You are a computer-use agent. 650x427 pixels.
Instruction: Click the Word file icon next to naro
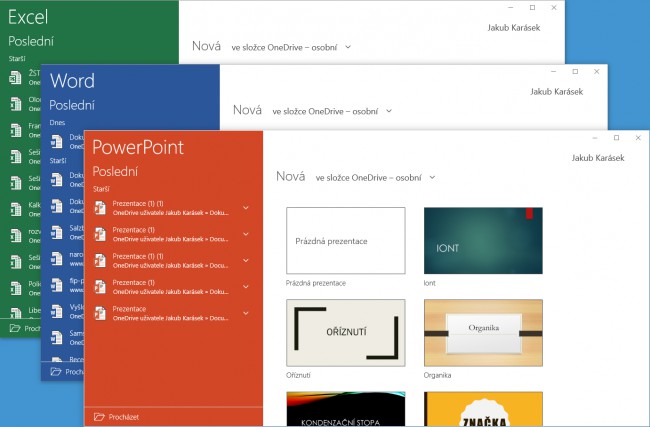coord(57,259)
